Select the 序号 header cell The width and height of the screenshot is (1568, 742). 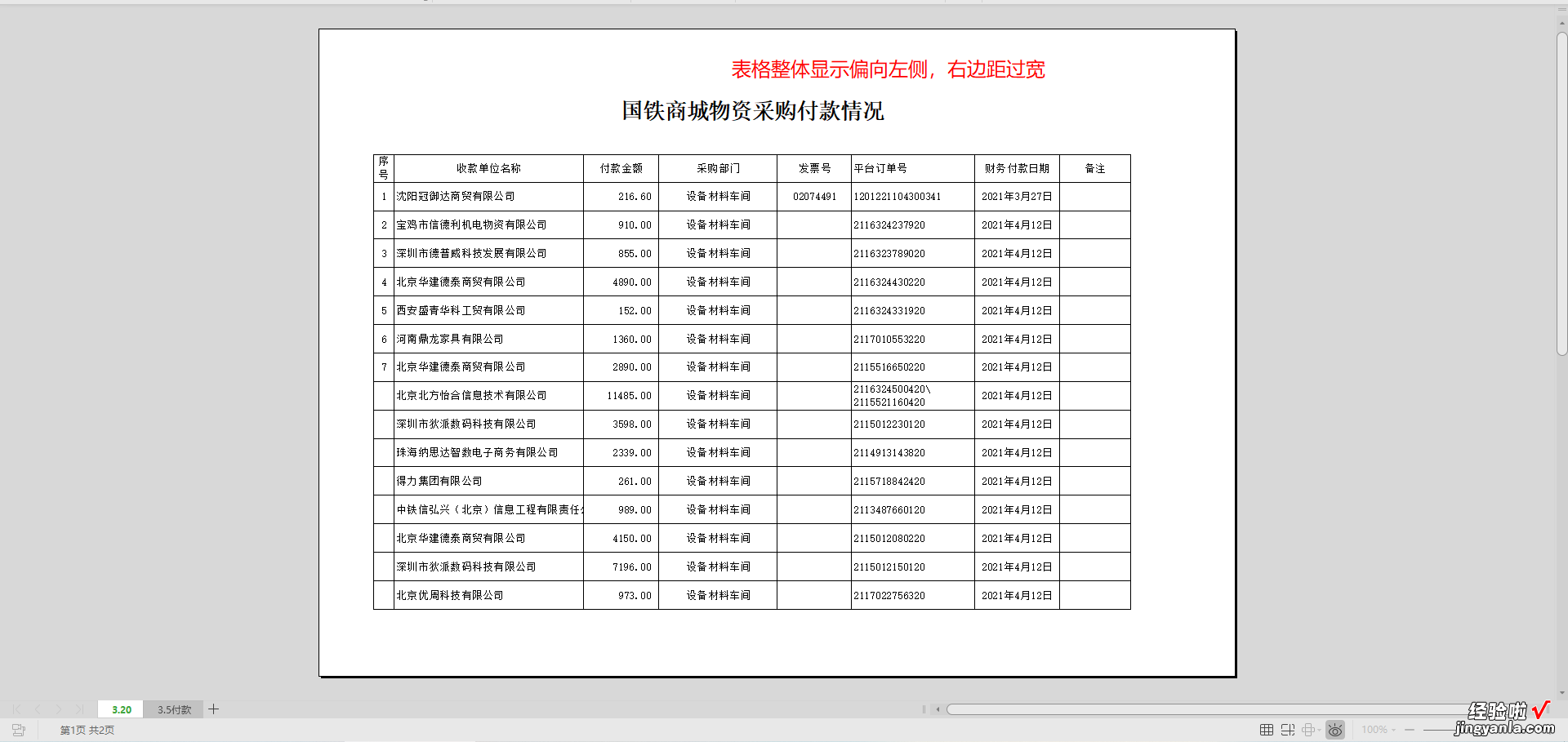point(384,168)
